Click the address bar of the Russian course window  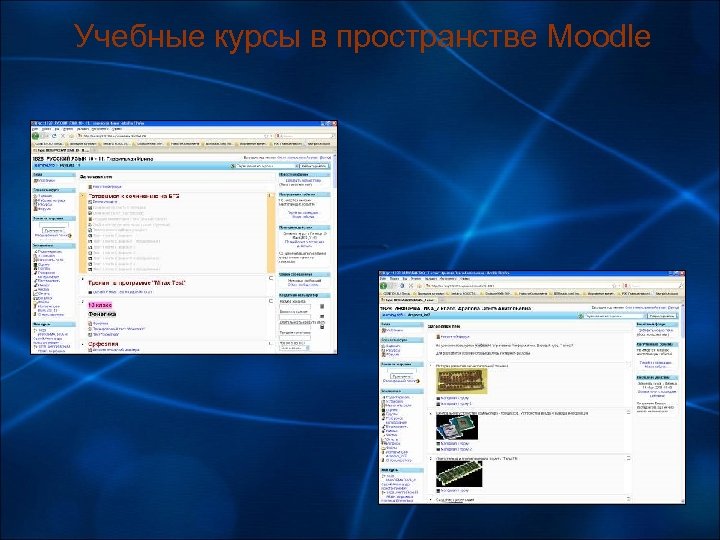174,136
